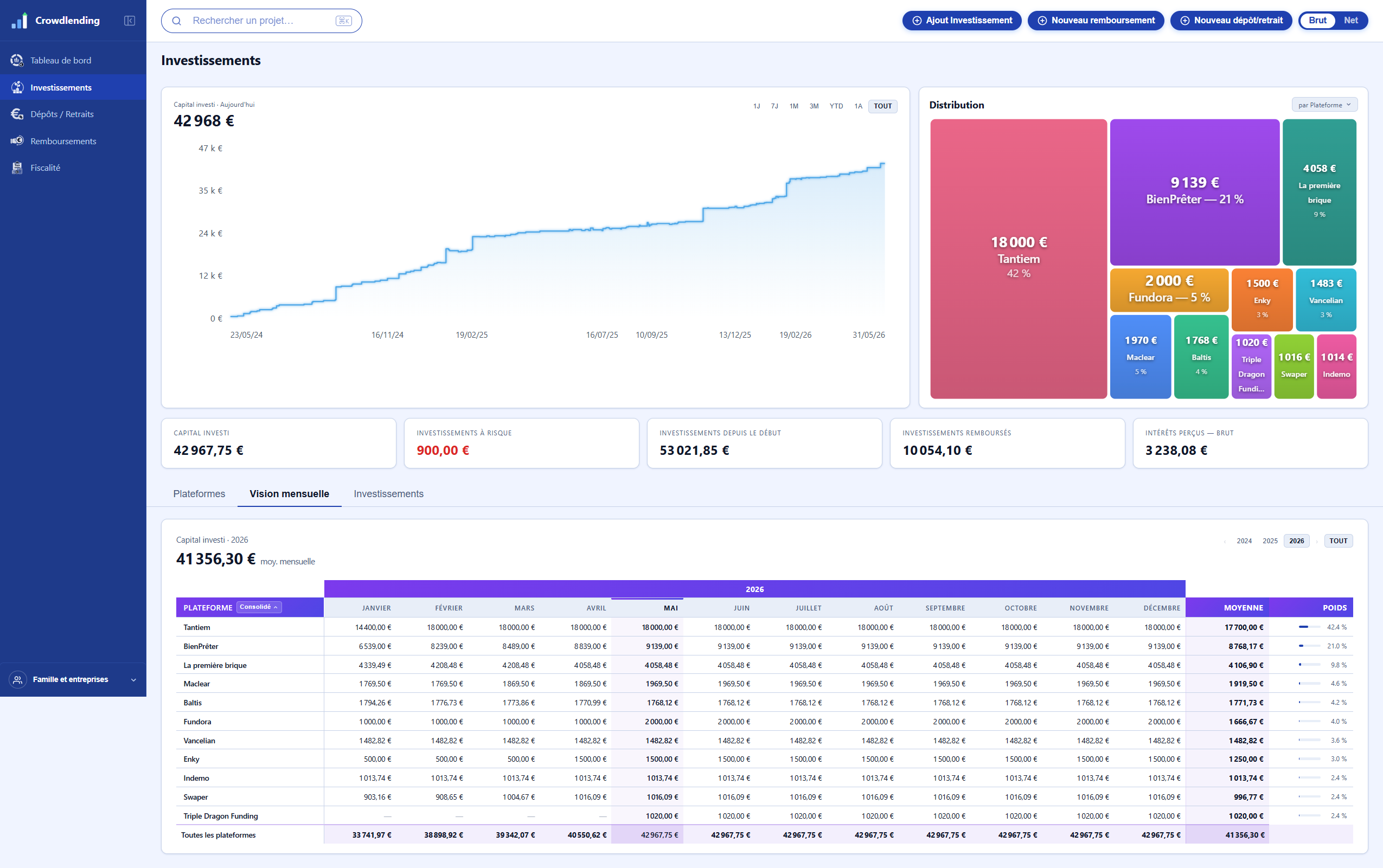Expand the Consolidé dropdown in table header

coord(258,607)
